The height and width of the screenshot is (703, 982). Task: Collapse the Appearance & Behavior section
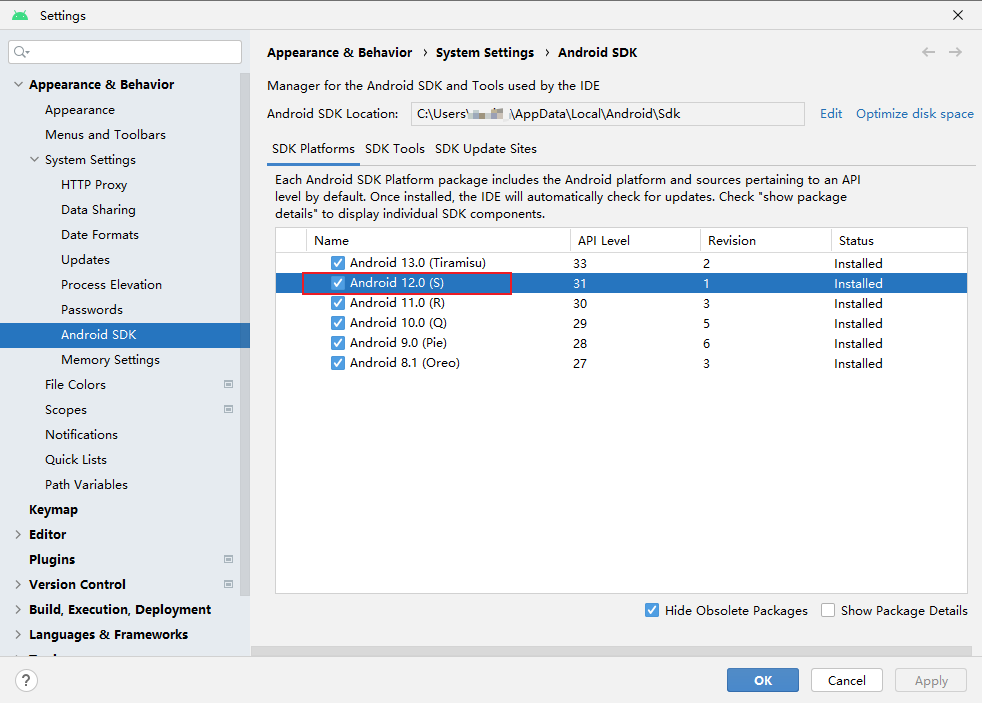[x=18, y=85]
